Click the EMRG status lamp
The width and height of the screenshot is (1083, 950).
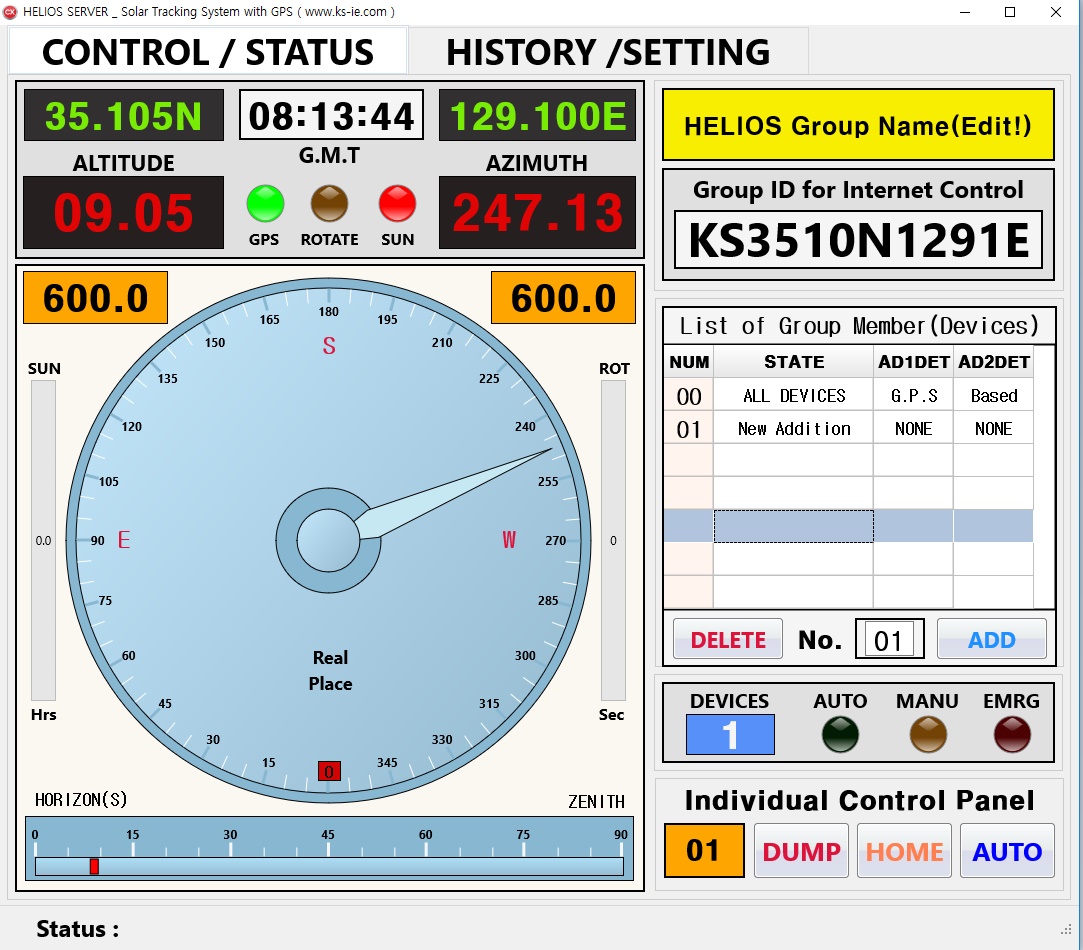1012,734
